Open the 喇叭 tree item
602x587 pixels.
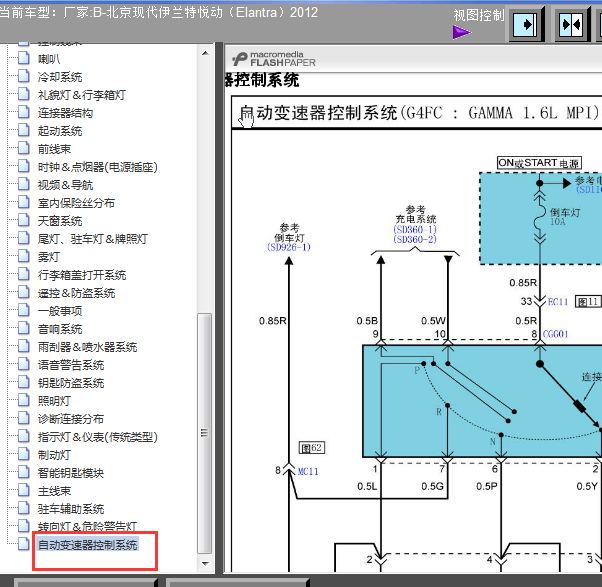(x=49, y=59)
